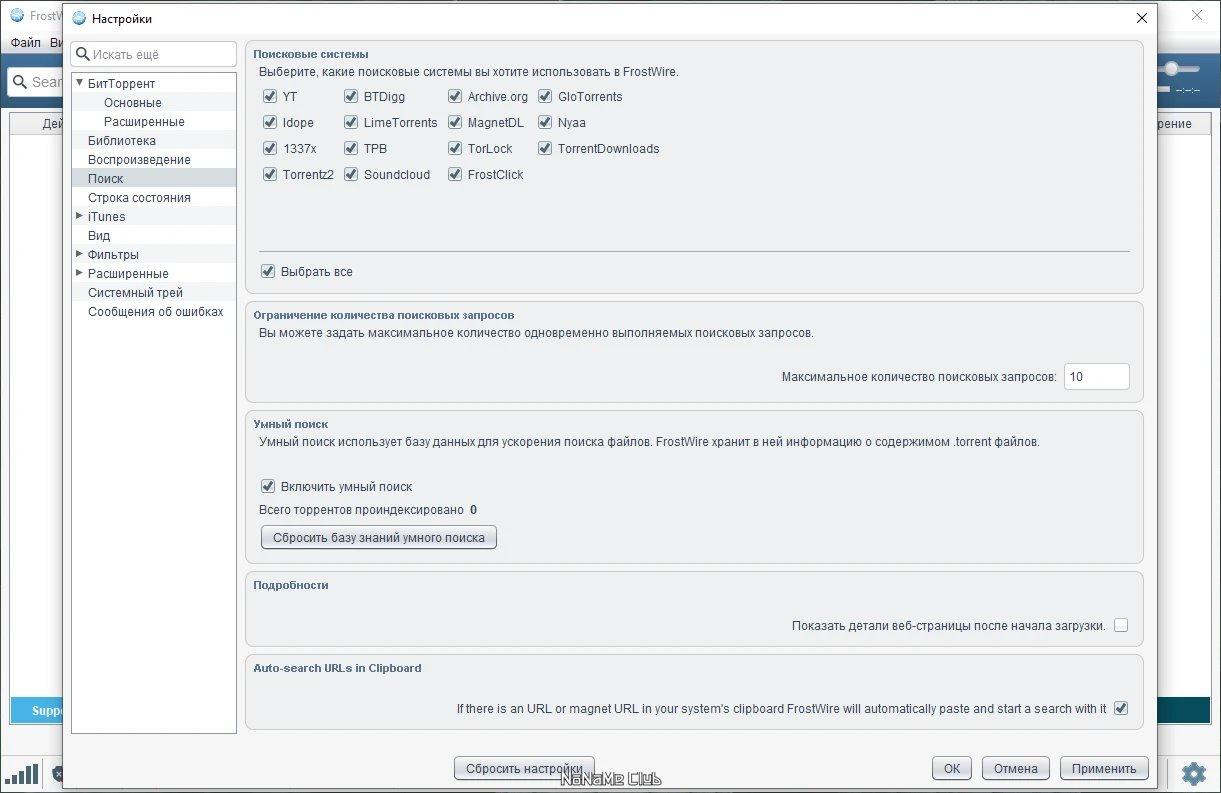Click the search magnifier icon in FrostWire main window
The width and height of the screenshot is (1221, 793).
19,82
